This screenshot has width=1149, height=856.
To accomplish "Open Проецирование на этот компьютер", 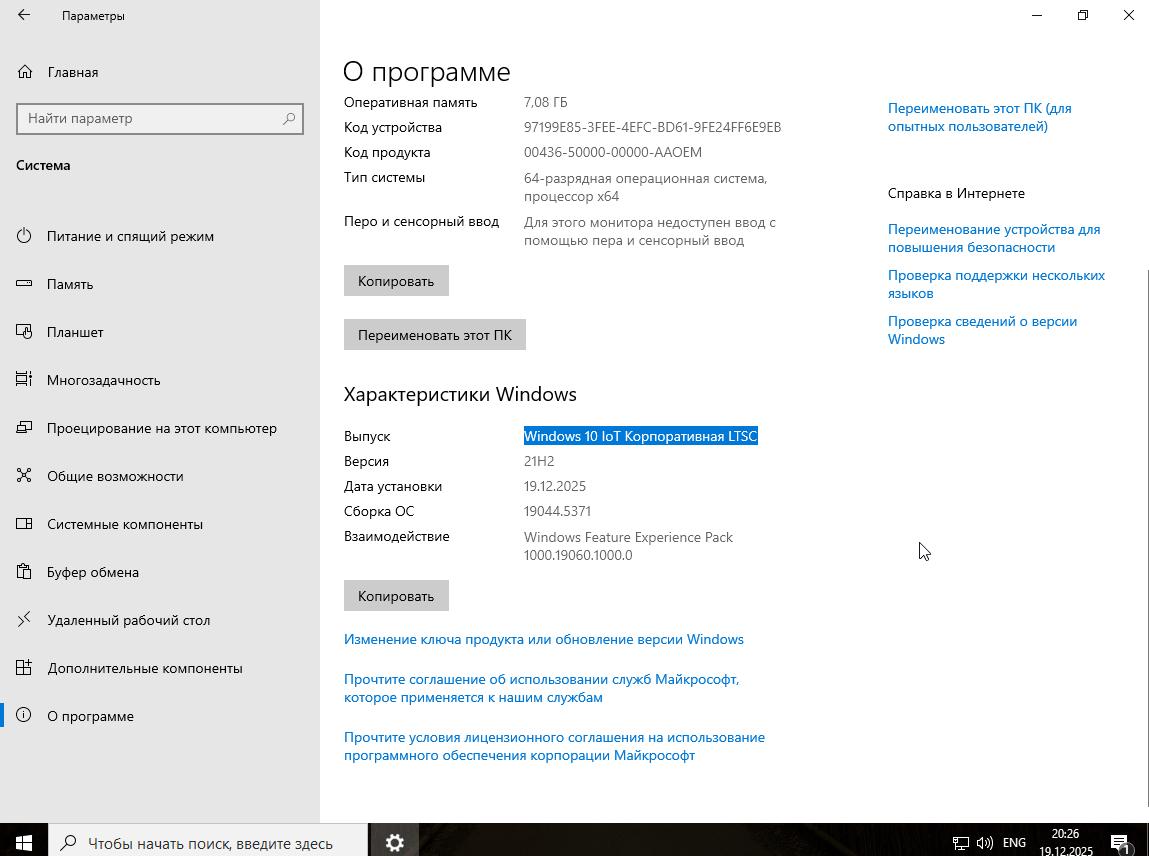I will 162,428.
